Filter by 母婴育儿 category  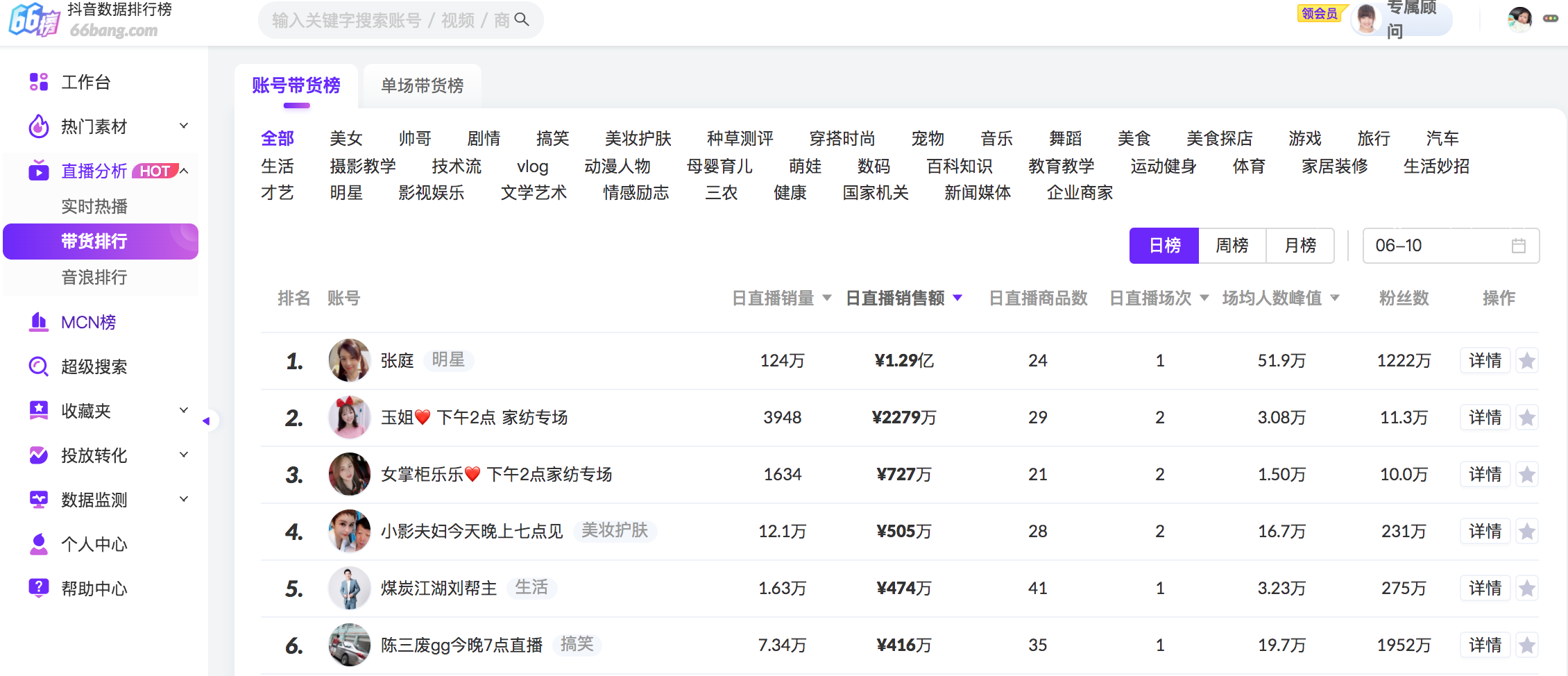(x=719, y=166)
